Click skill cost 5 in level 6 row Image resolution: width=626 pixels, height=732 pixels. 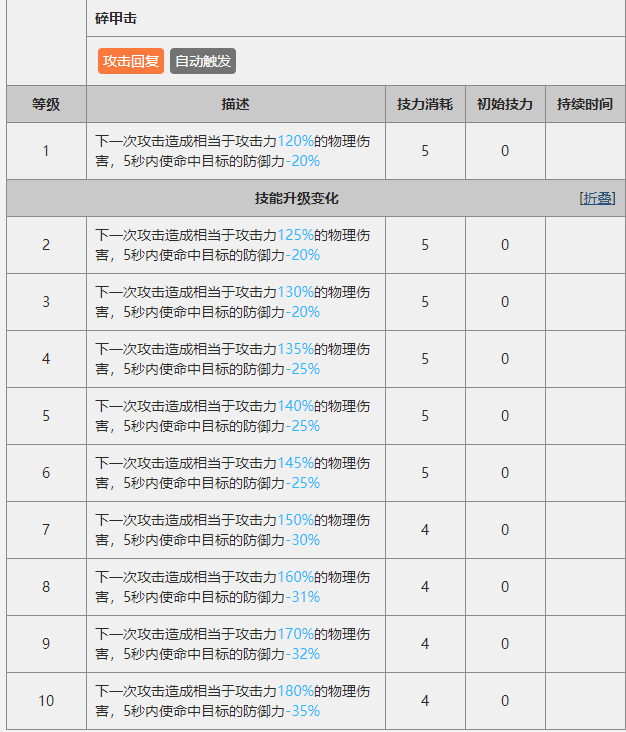click(425, 473)
